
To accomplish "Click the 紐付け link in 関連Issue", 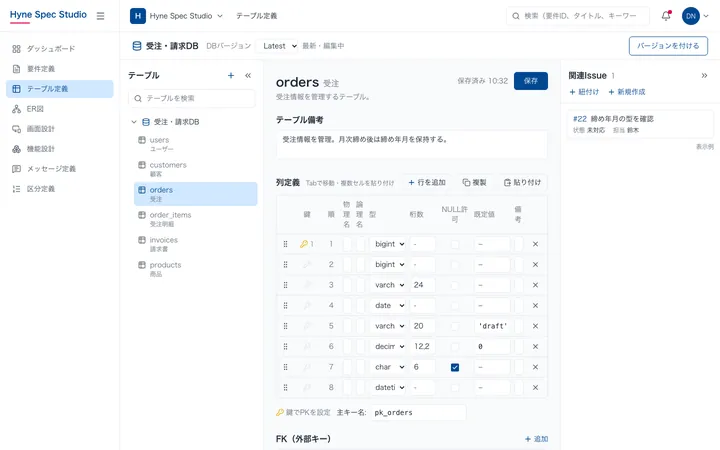I will (584, 92).
